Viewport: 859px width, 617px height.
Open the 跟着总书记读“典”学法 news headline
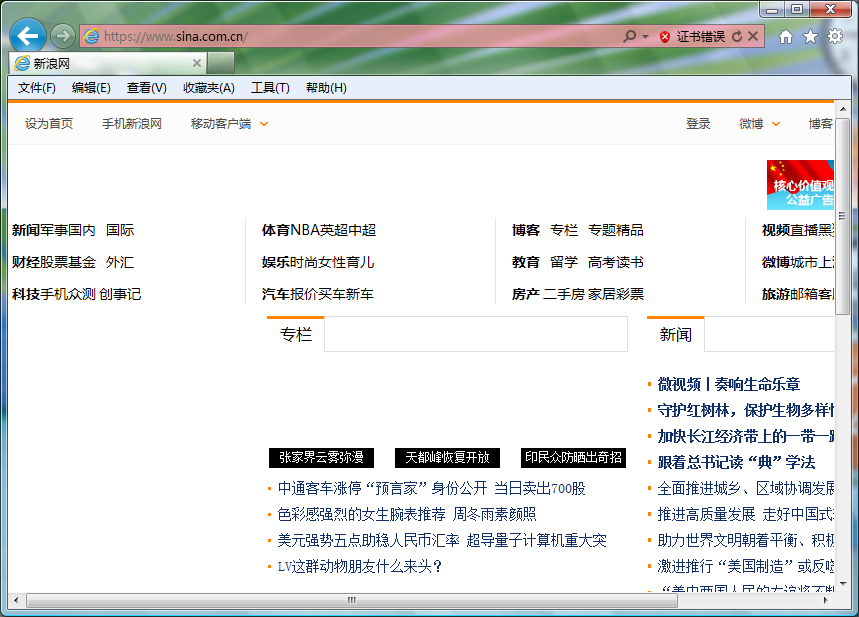coord(736,462)
